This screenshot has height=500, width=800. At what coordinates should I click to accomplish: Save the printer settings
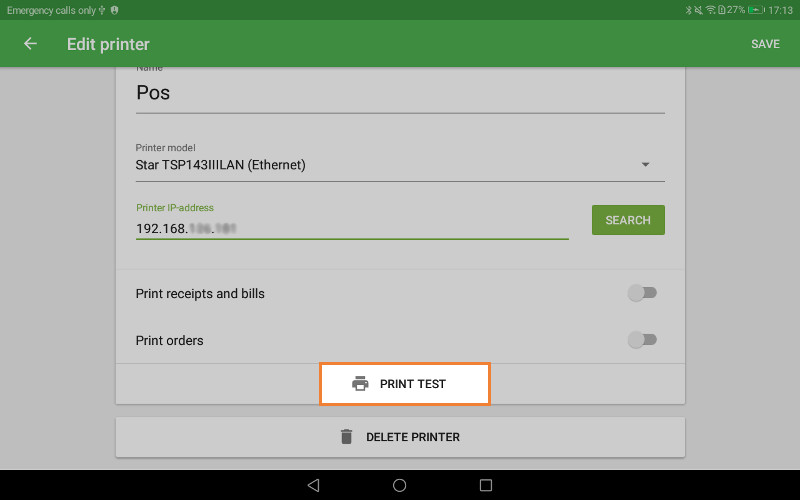[x=765, y=44]
